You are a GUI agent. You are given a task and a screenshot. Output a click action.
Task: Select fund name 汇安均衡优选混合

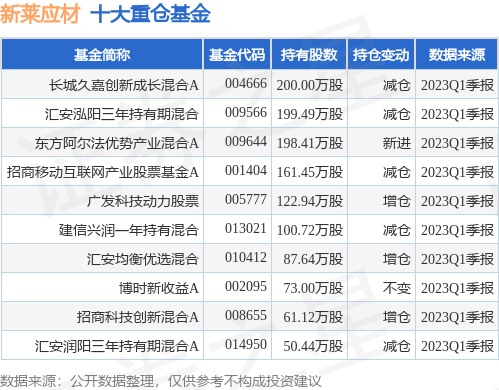pos(143,259)
